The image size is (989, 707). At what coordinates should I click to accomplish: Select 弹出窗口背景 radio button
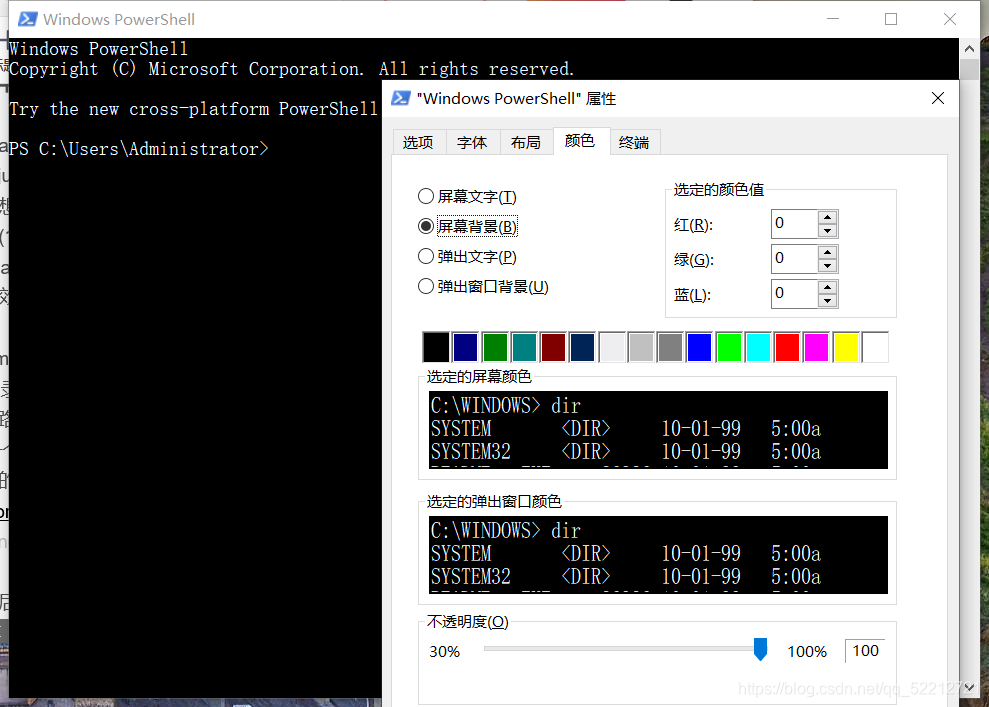point(426,286)
